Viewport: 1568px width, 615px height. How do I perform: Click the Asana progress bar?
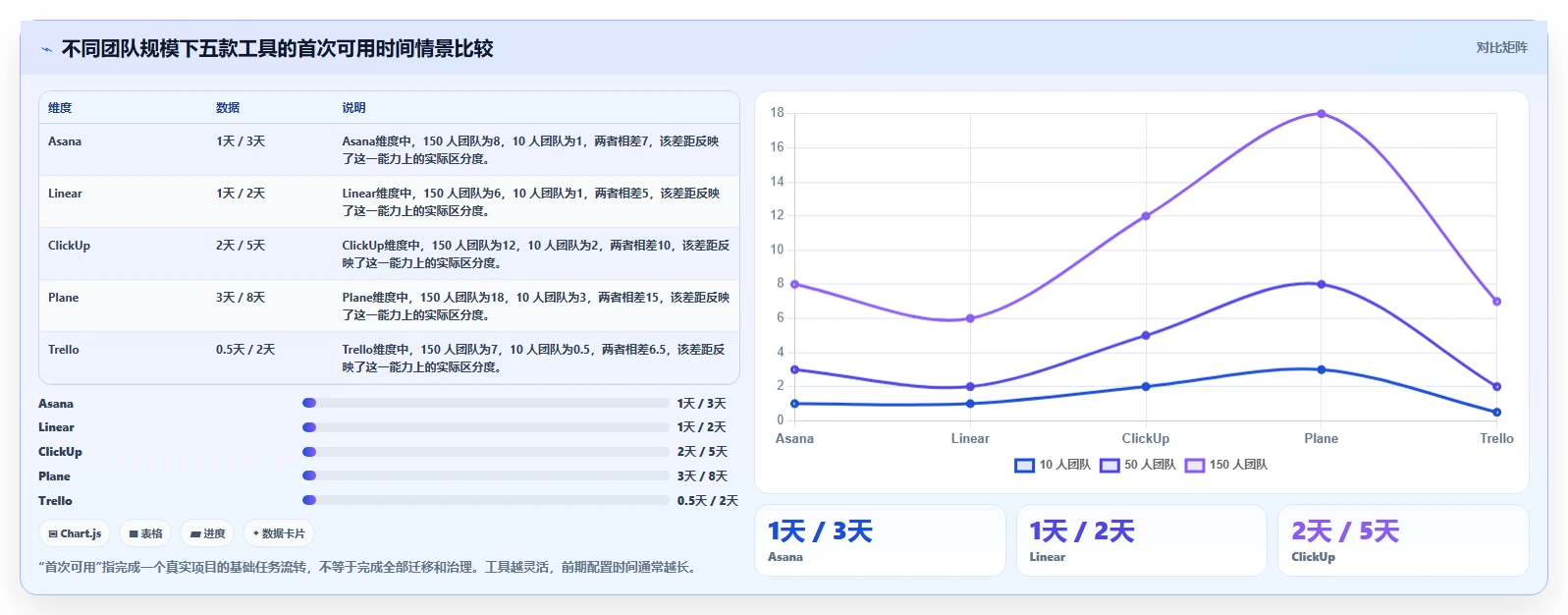click(x=486, y=403)
